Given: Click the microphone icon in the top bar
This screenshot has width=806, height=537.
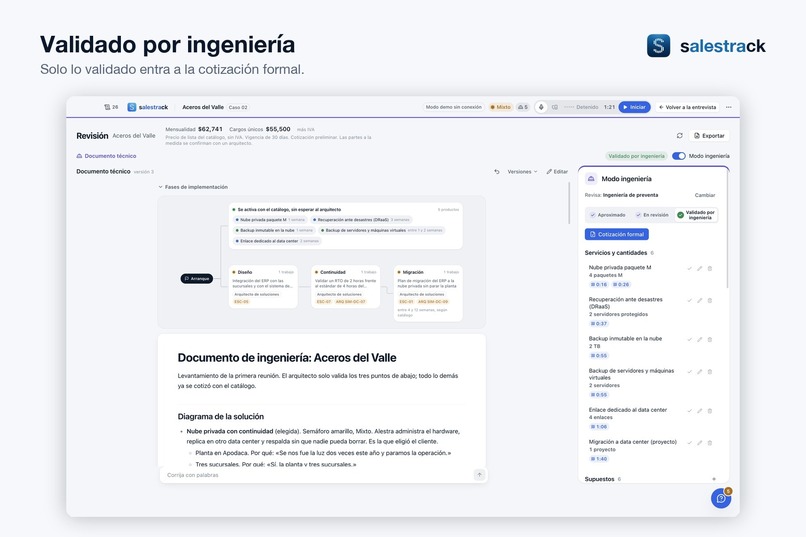Looking at the screenshot, I should point(541,107).
